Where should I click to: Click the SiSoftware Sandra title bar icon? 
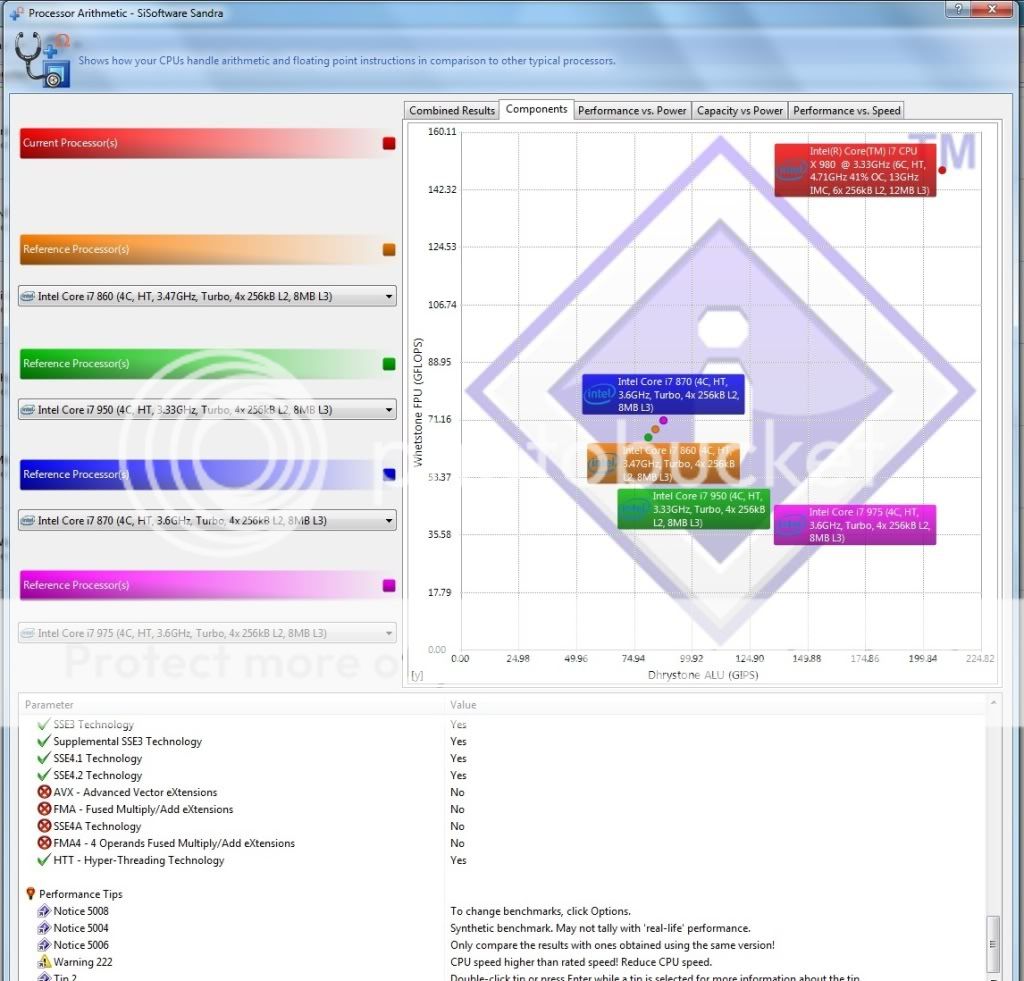[16, 13]
